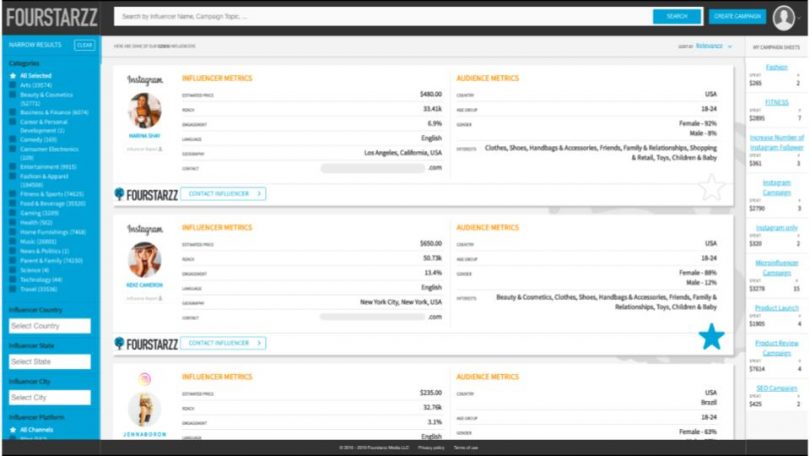Open Increase Number of Instagram Follower sheet
810x456 pixels.
pyautogui.click(x=776, y=143)
